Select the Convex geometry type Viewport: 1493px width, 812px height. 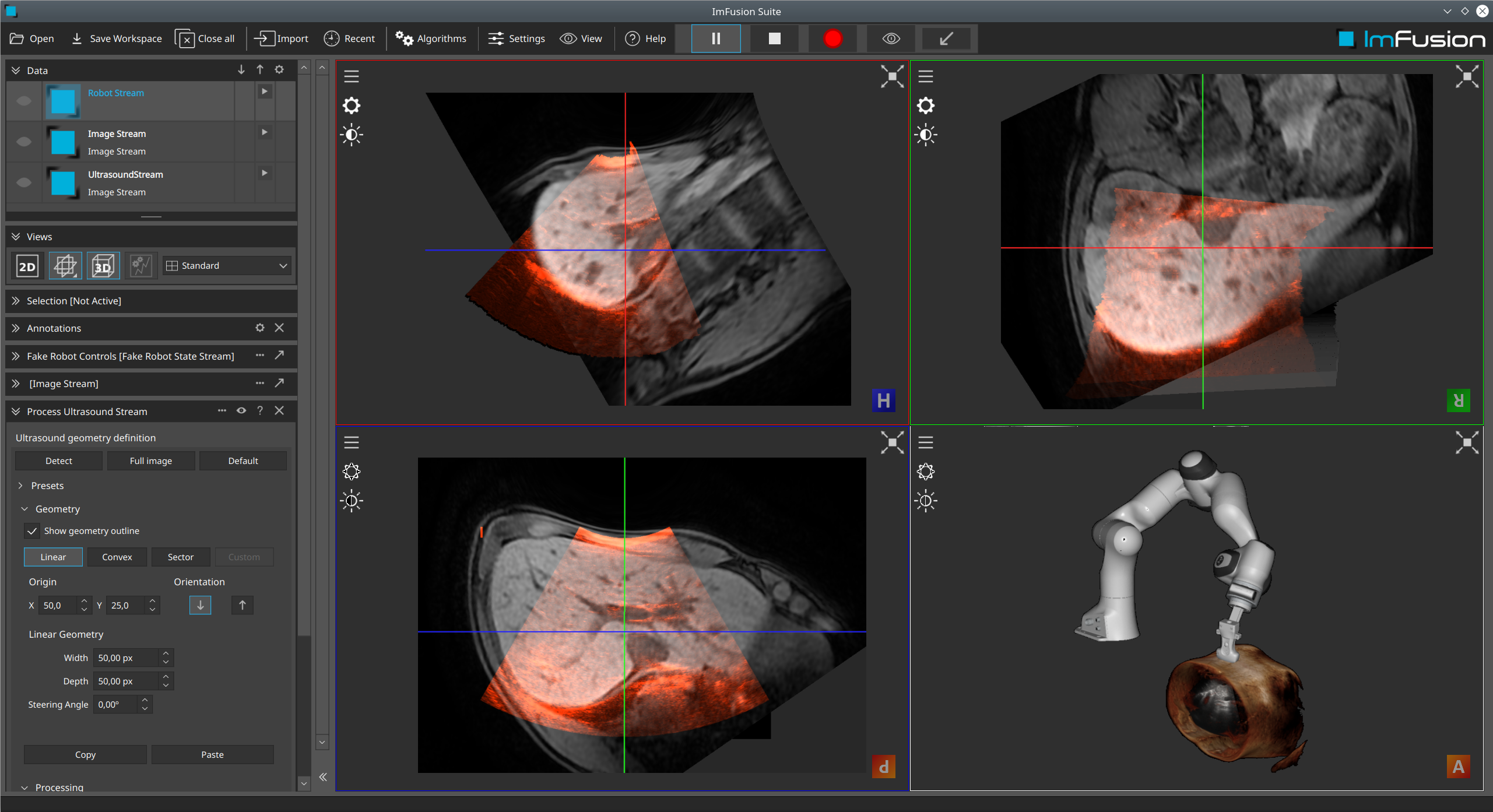point(117,557)
